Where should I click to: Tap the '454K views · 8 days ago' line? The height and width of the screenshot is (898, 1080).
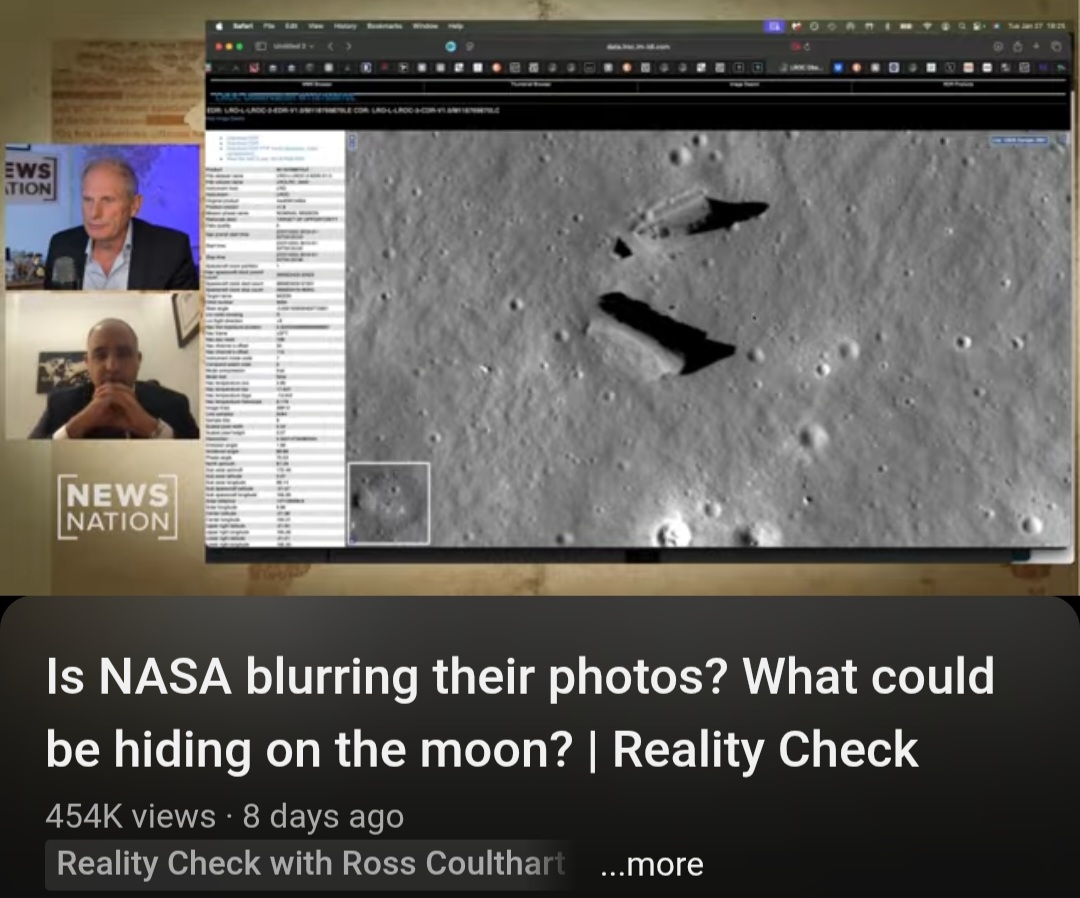pyautogui.click(x=225, y=817)
